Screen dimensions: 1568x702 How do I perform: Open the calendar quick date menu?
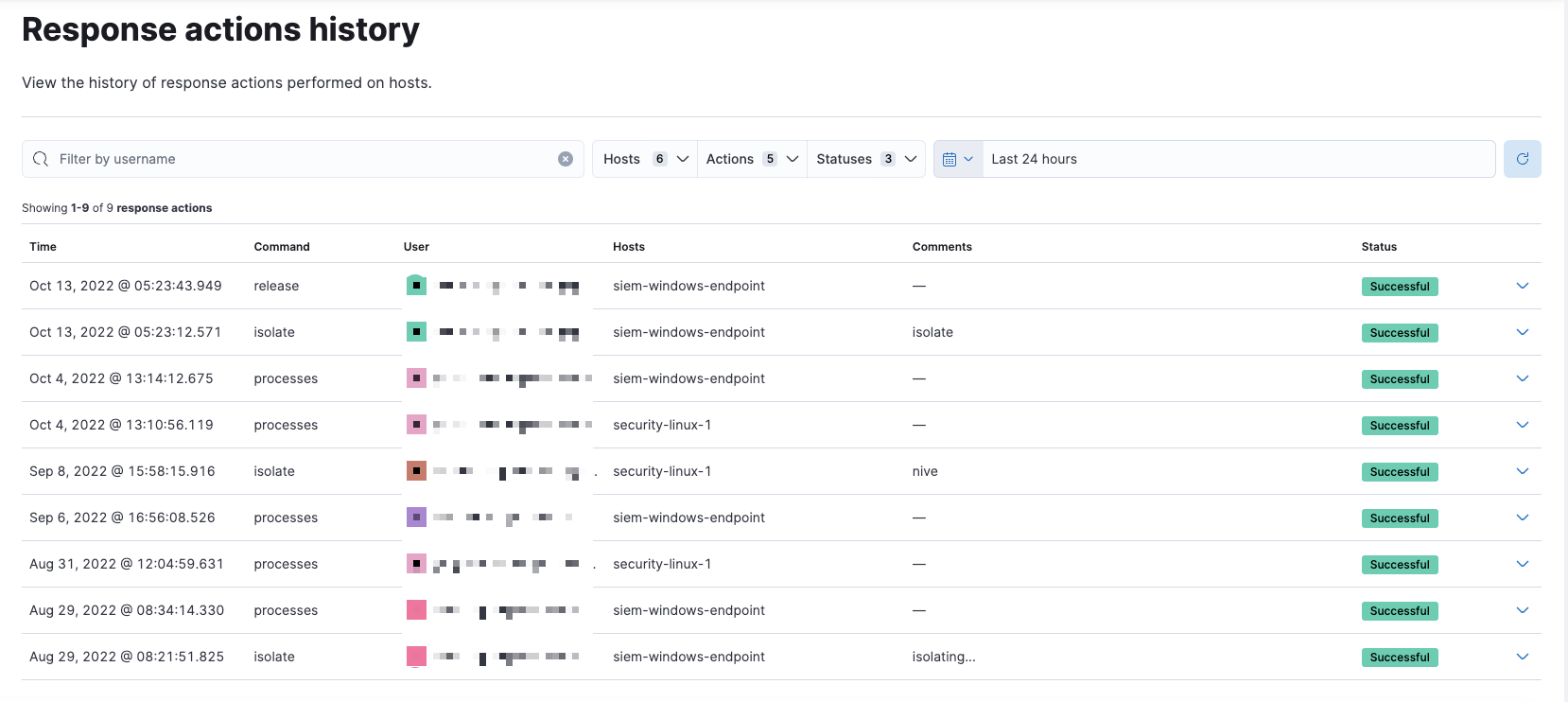957,159
